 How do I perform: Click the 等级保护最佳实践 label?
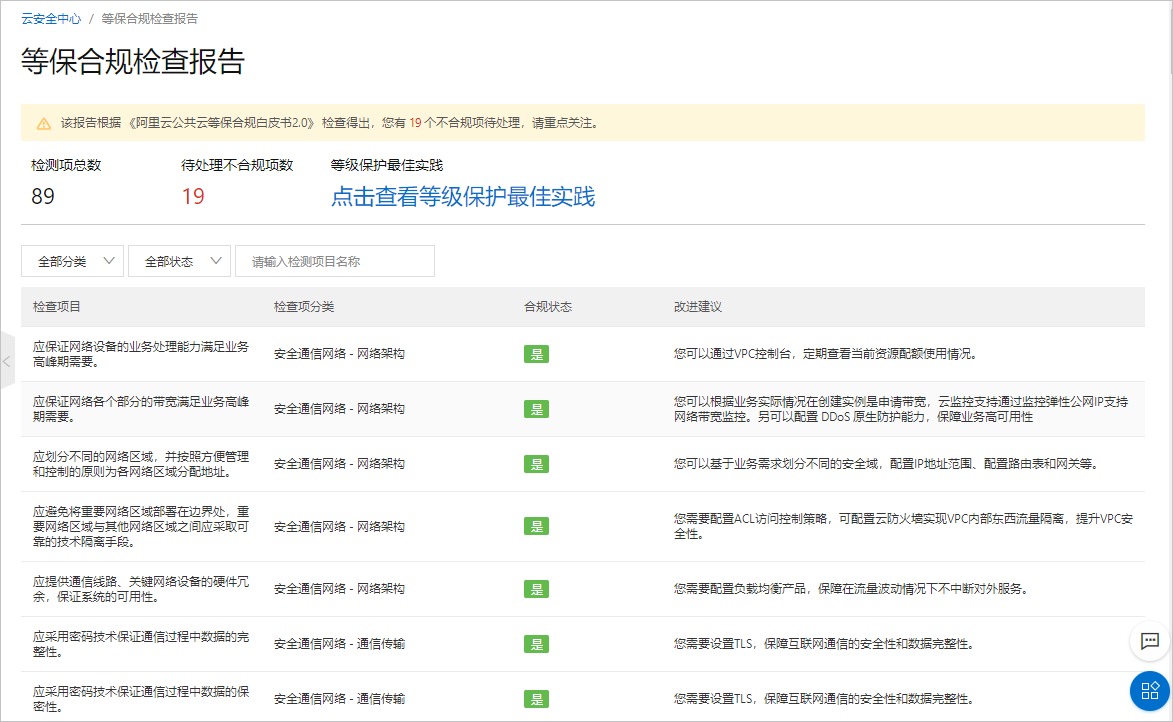pos(387,165)
